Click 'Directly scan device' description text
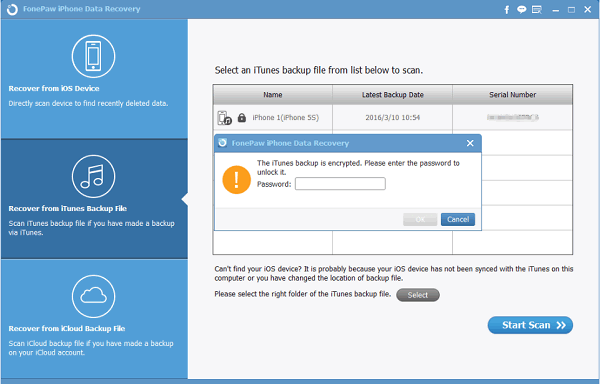 click(x=88, y=103)
